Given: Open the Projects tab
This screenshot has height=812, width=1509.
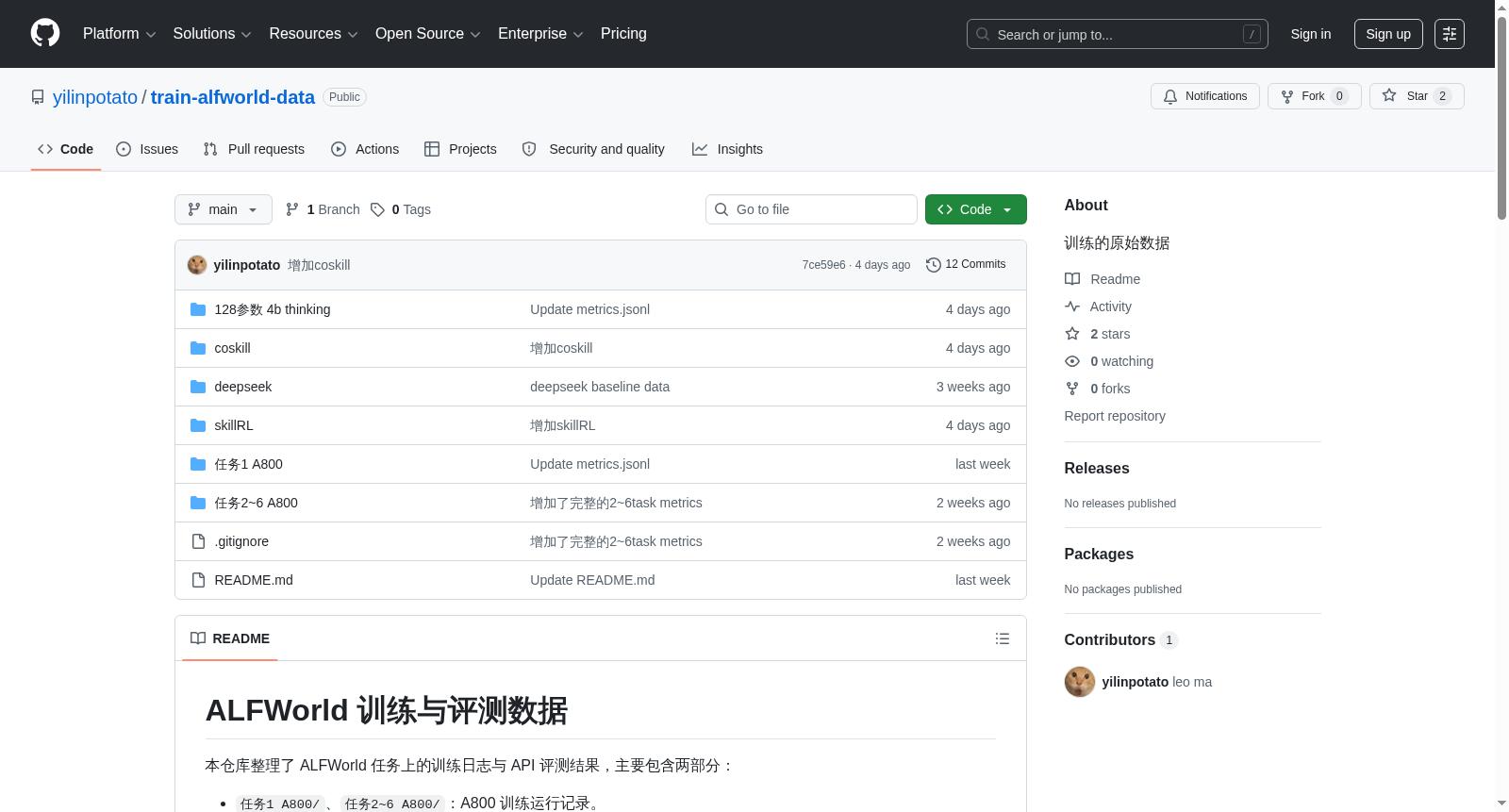Looking at the screenshot, I should pos(460,149).
